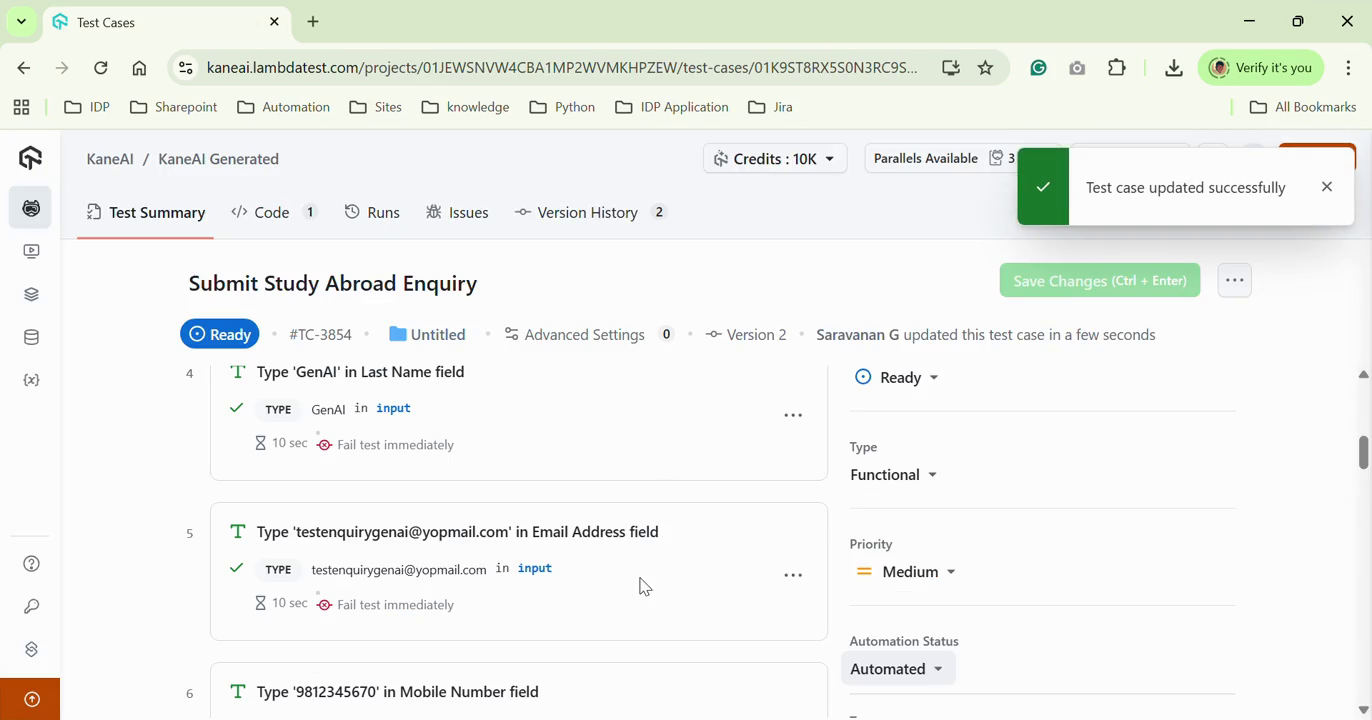The image size is (1372, 720).
Task: Open three-dot menu for Last Name step
Action: click(x=793, y=415)
